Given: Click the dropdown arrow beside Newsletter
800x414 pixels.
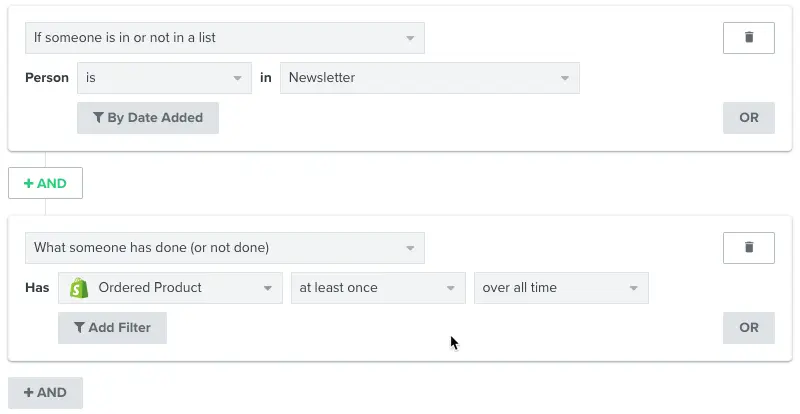Looking at the screenshot, I should click(565, 78).
